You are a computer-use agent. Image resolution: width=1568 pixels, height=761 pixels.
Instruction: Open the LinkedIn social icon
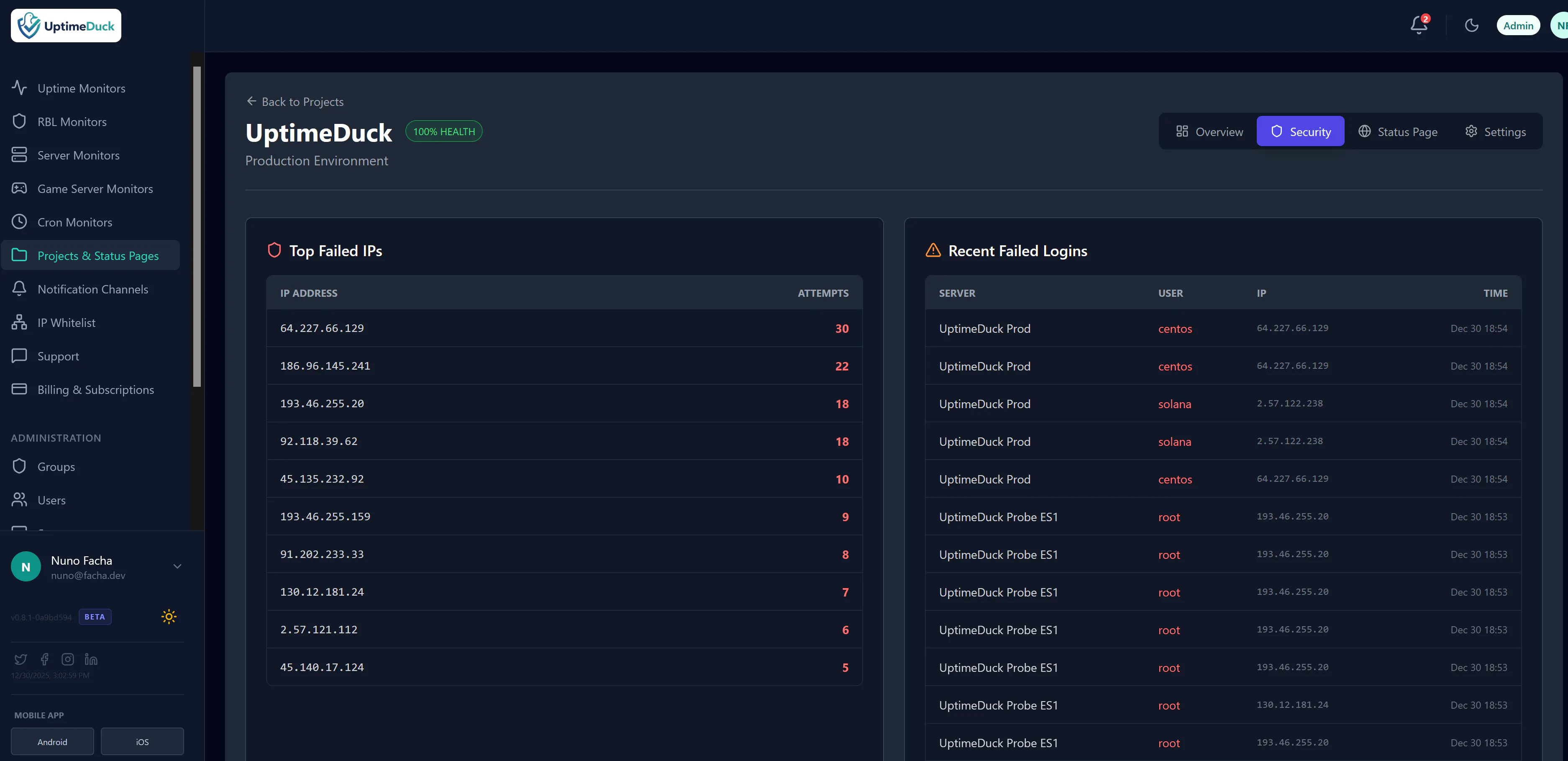pyautogui.click(x=91, y=659)
